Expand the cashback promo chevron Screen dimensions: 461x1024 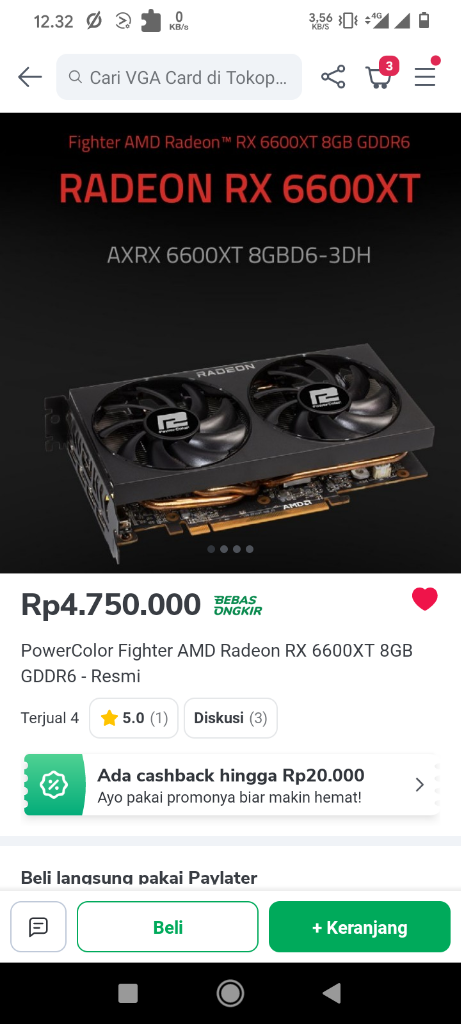click(x=420, y=784)
